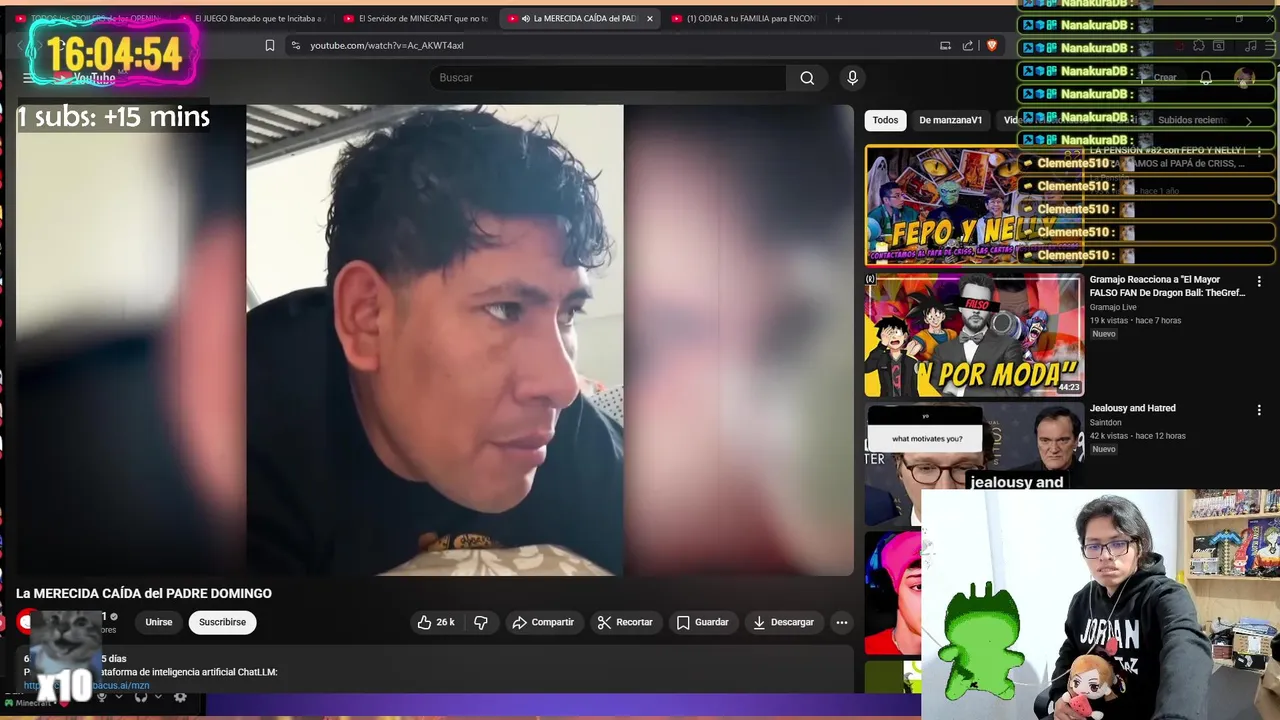Activate voice search microphone icon
The width and height of the screenshot is (1280, 720).
coord(852,78)
